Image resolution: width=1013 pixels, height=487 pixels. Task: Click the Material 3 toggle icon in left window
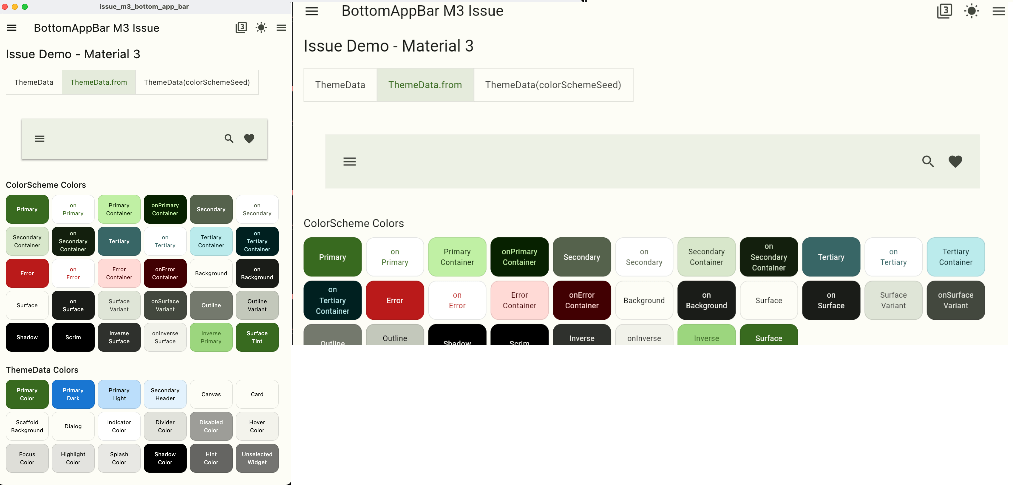(242, 28)
